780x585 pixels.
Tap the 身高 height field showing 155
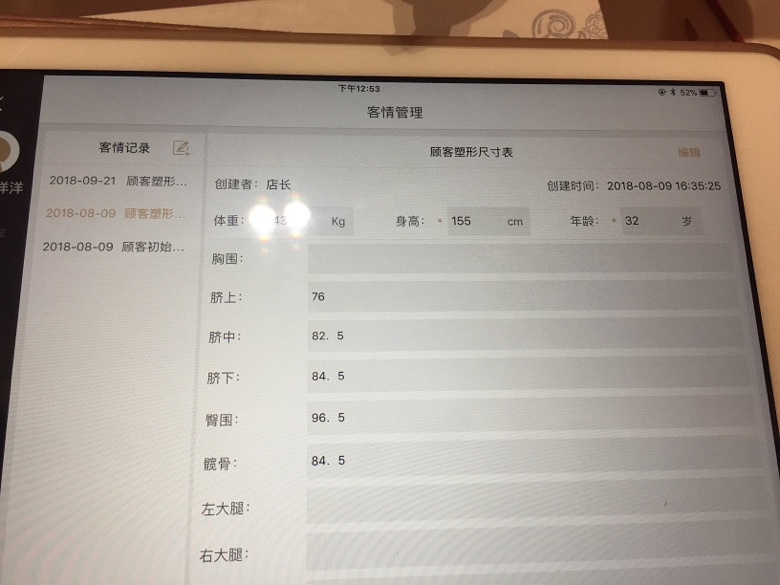click(x=487, y=221)
